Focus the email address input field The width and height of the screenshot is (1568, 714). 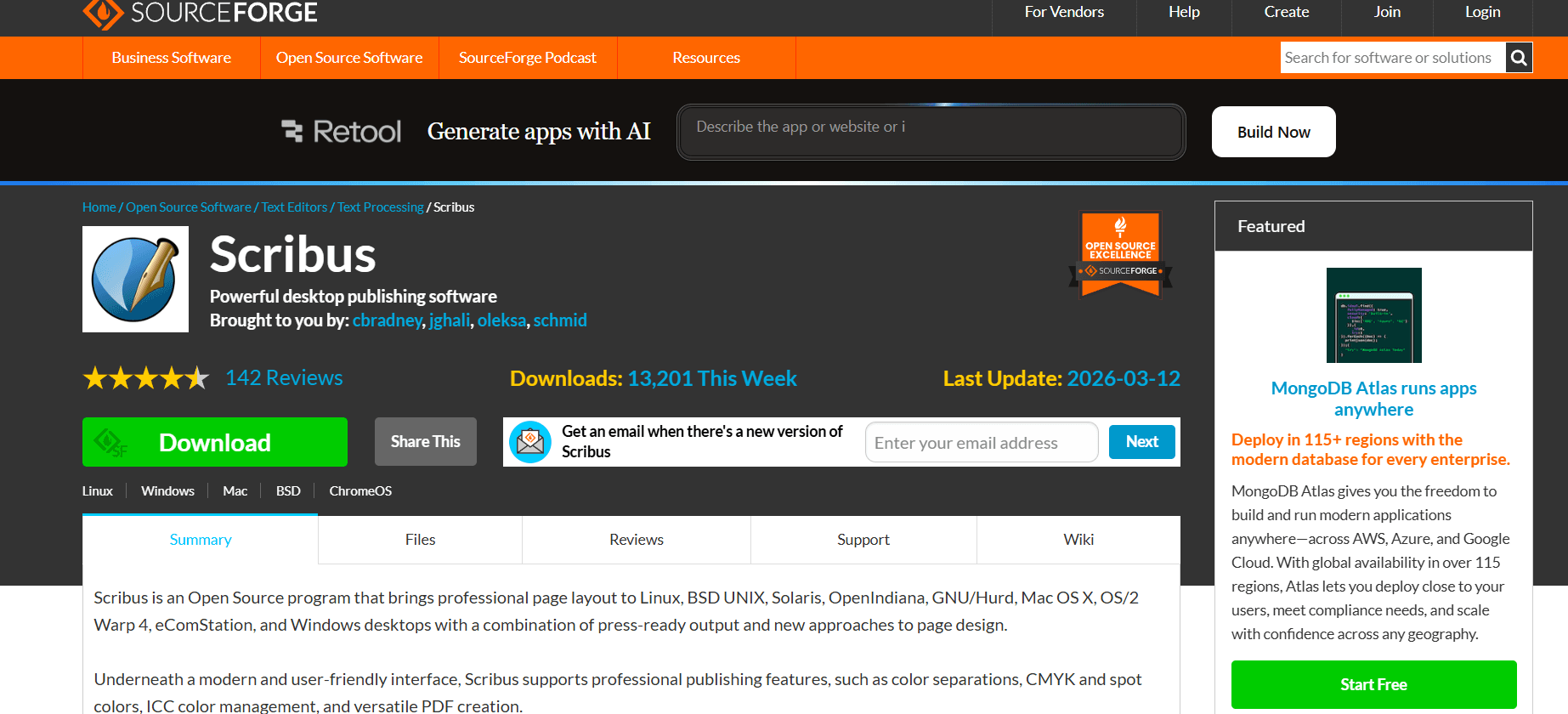point(982,443)
